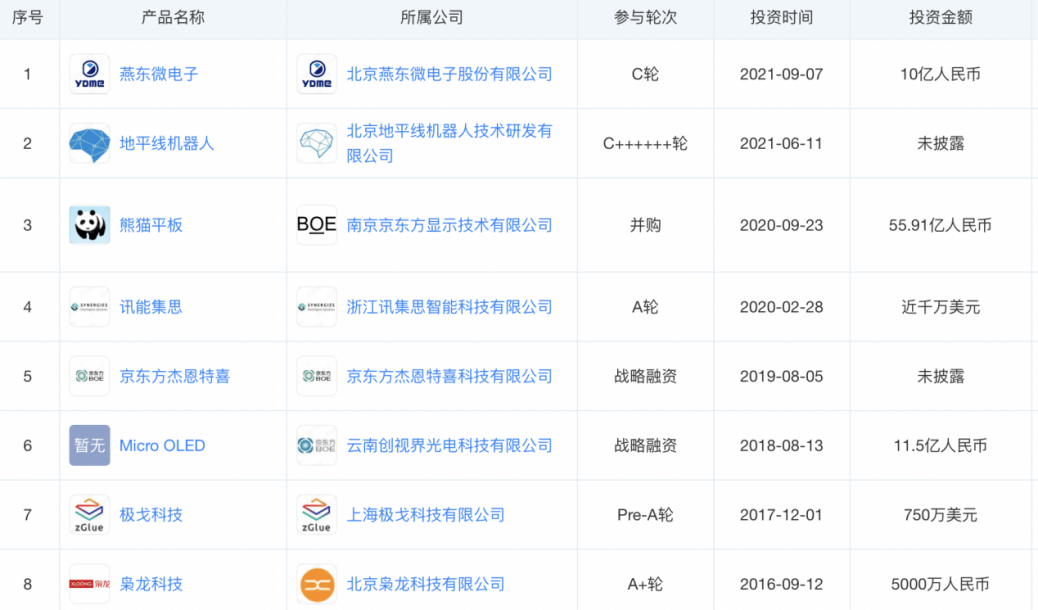Select the C轮 round cell
This screenshot has height=610, width=1038.
(645, 74)
